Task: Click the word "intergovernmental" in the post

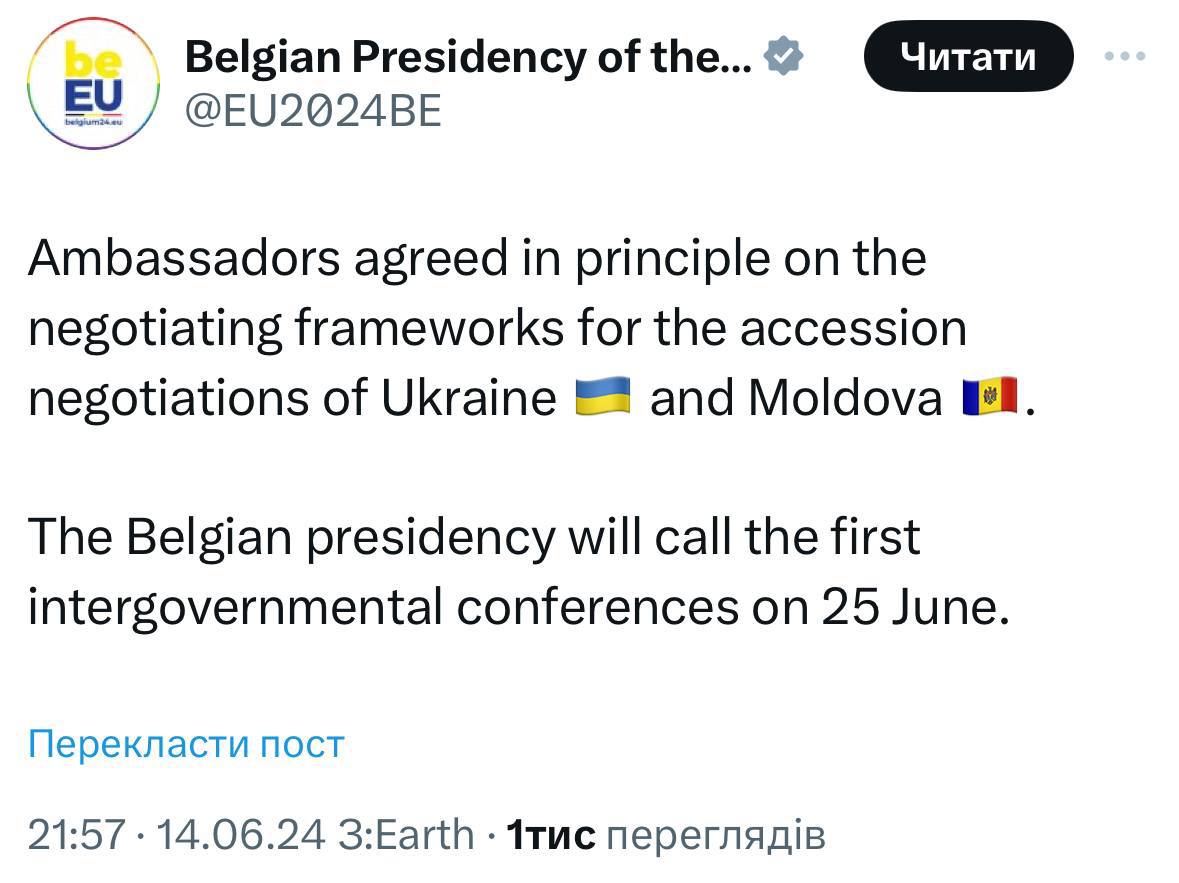Action: tap(235, 608)
